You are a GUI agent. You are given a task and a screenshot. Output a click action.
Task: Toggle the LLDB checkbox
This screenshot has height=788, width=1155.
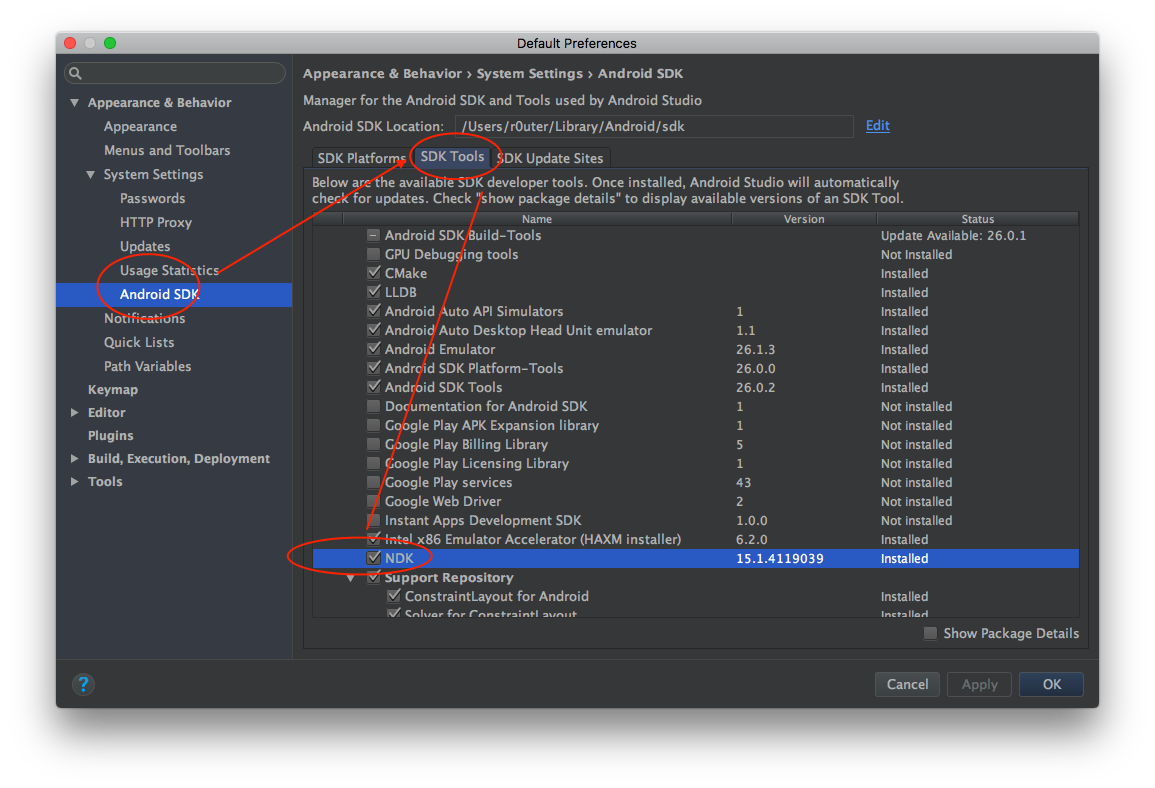point(374,292)
